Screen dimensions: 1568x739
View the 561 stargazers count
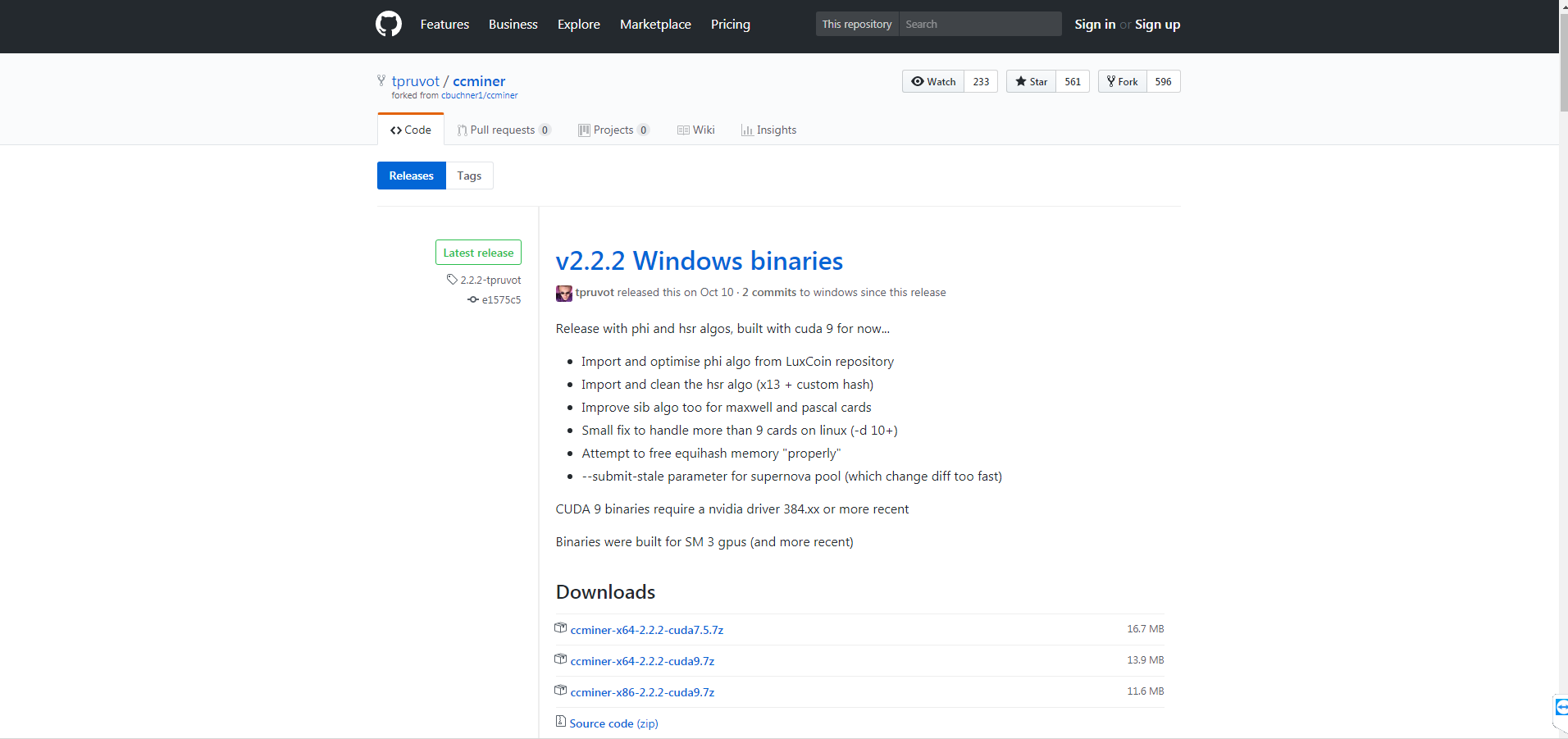1073,81
